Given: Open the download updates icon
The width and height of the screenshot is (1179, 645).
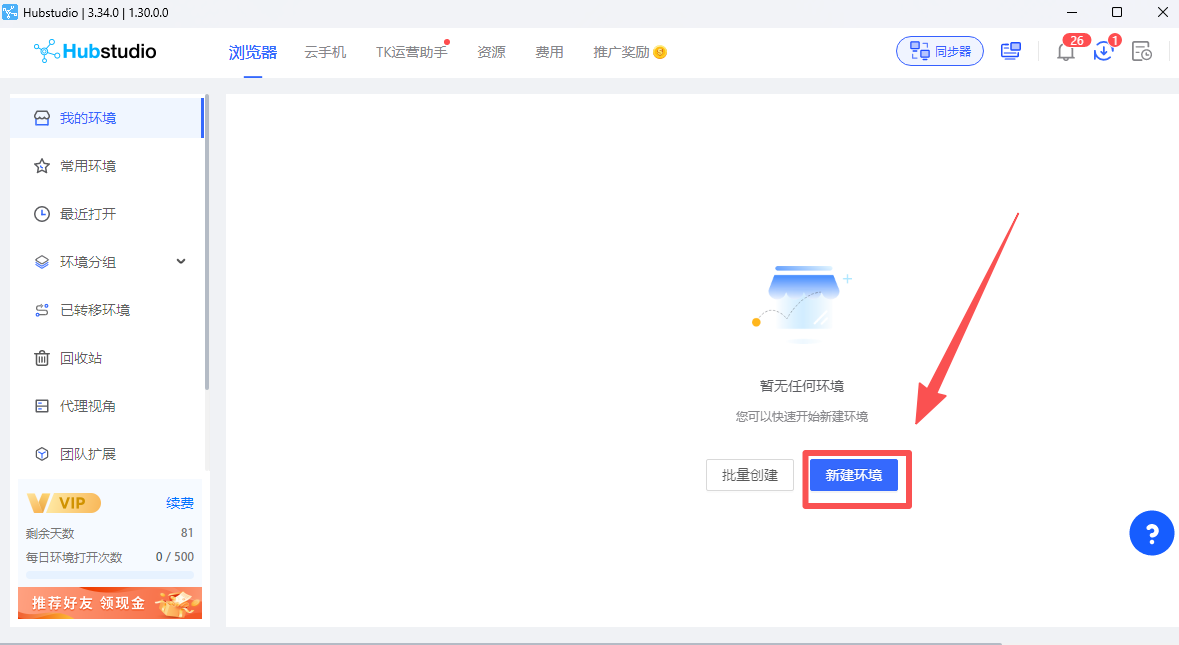Looking at the screenshot, I should [x=1103, y=52].
